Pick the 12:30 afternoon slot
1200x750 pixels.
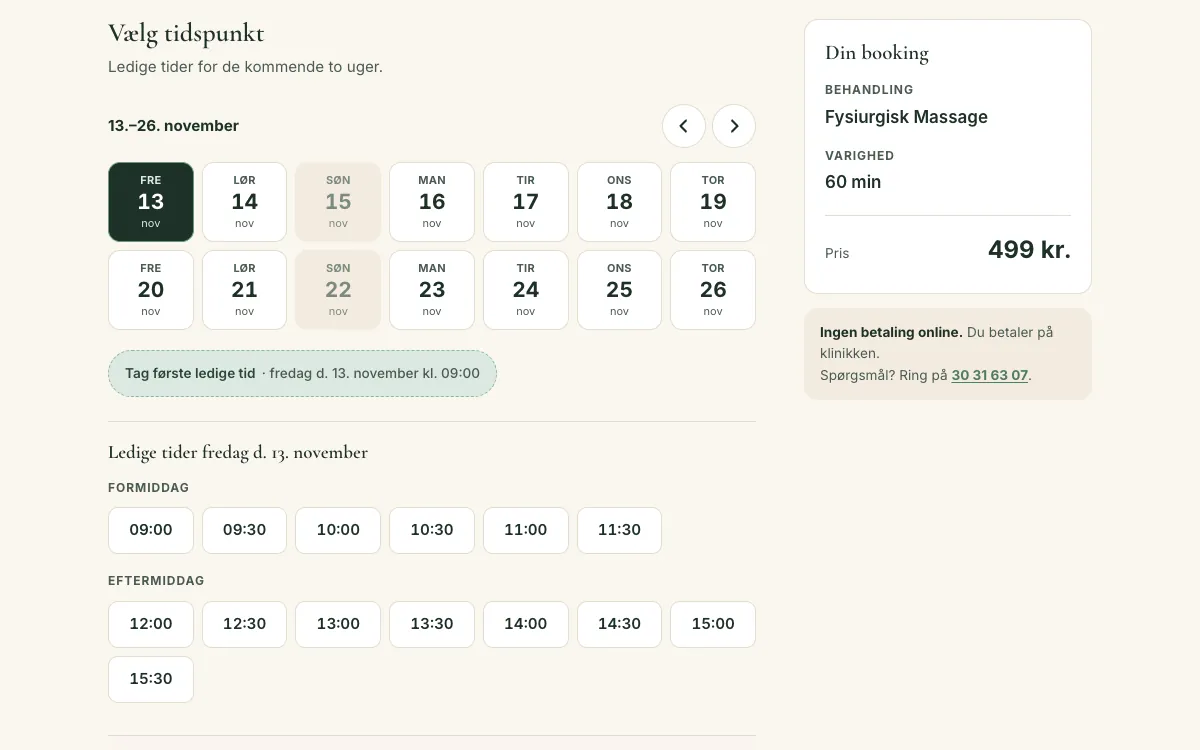tap(244, 624)
